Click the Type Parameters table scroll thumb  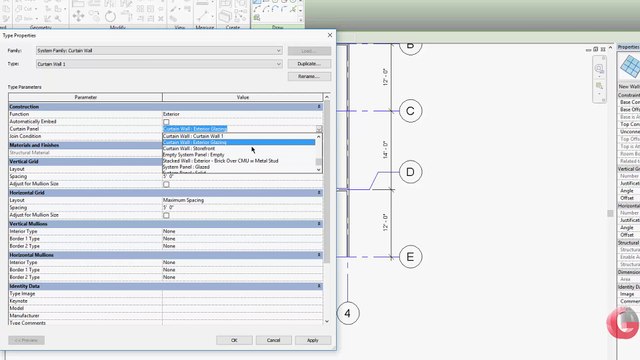tap(327, 182)
